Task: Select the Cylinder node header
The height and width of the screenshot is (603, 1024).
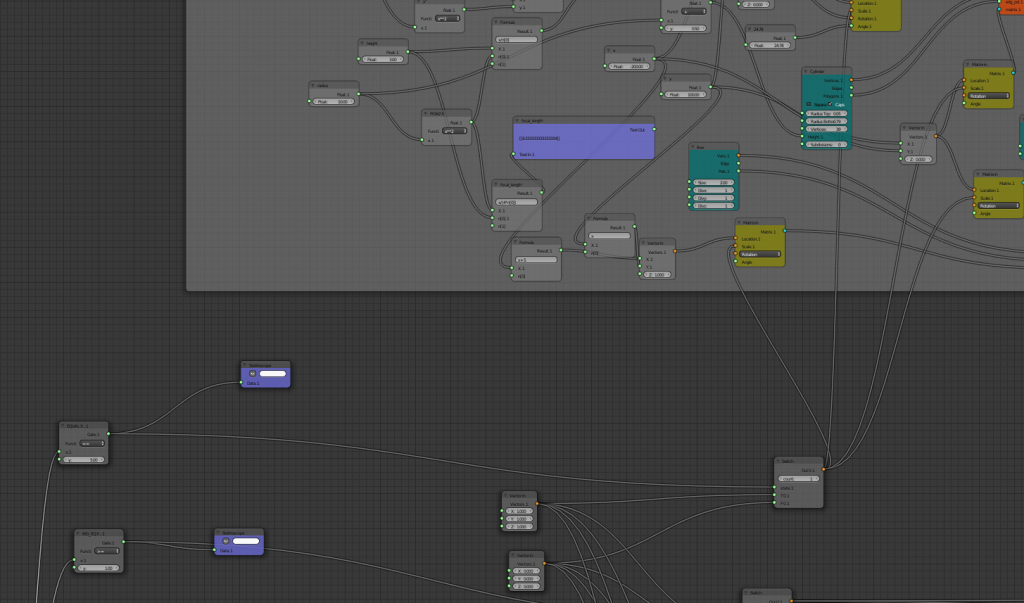Action: [827, 71]
